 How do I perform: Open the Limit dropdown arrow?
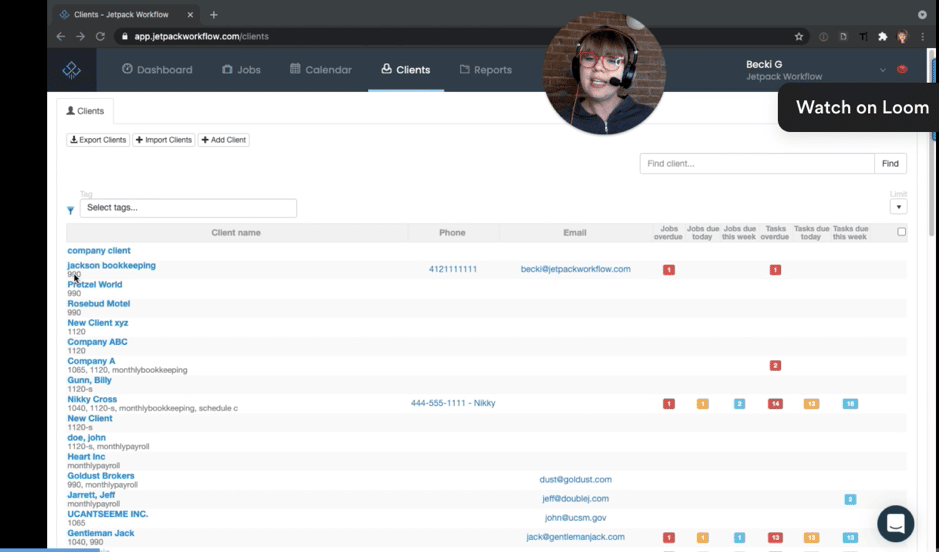click(x=898, y=207)
